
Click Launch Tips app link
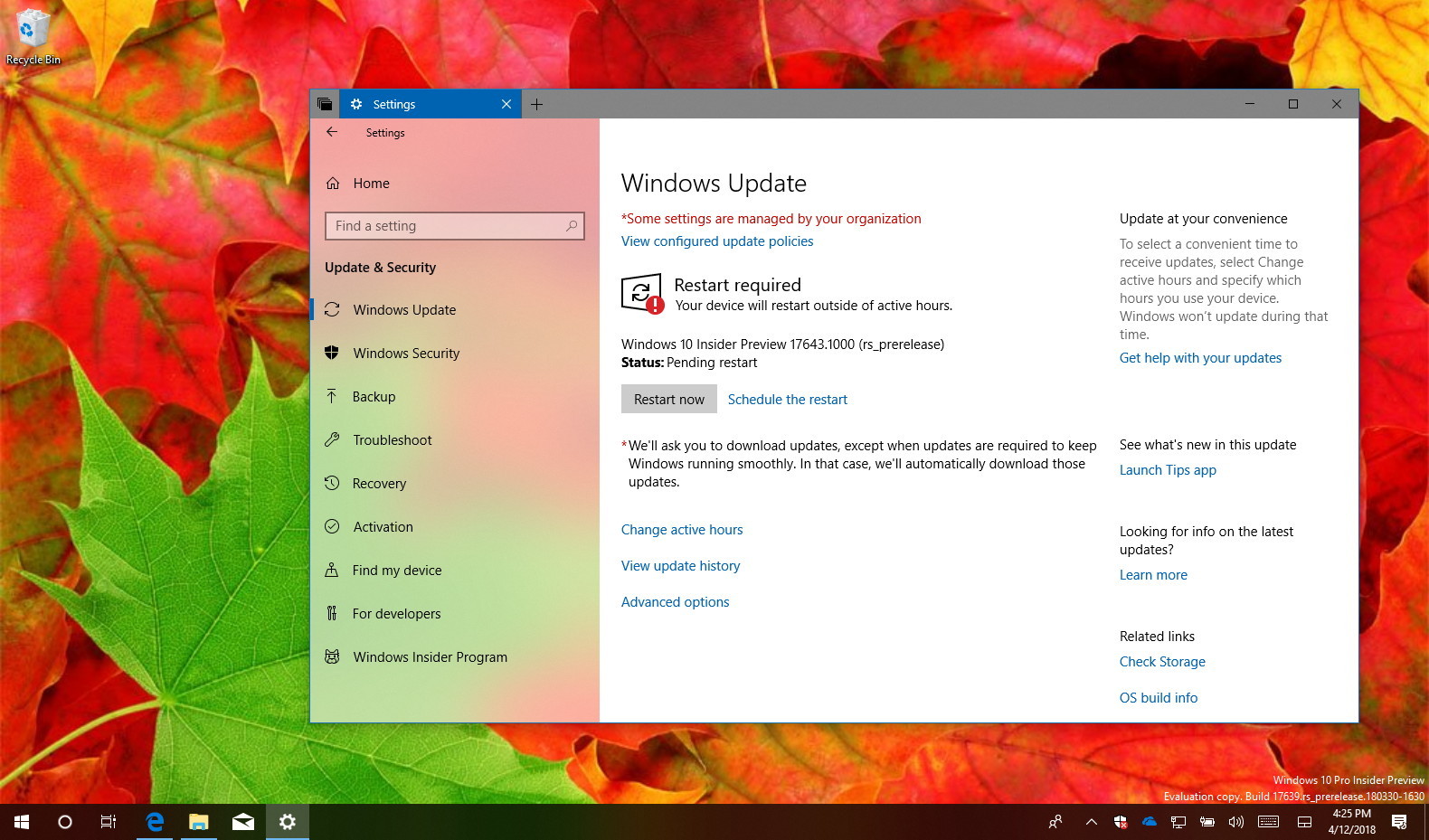pos(1168,470)
